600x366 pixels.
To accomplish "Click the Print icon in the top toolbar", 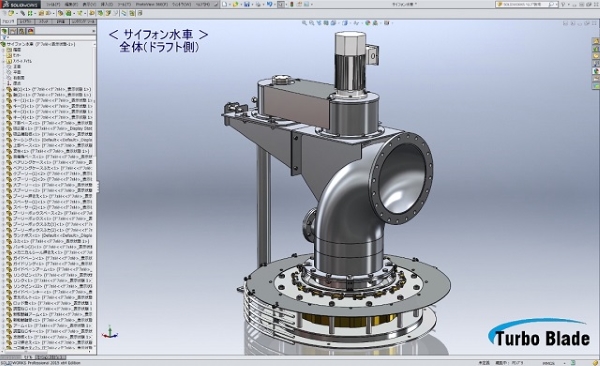I will 259,4.
